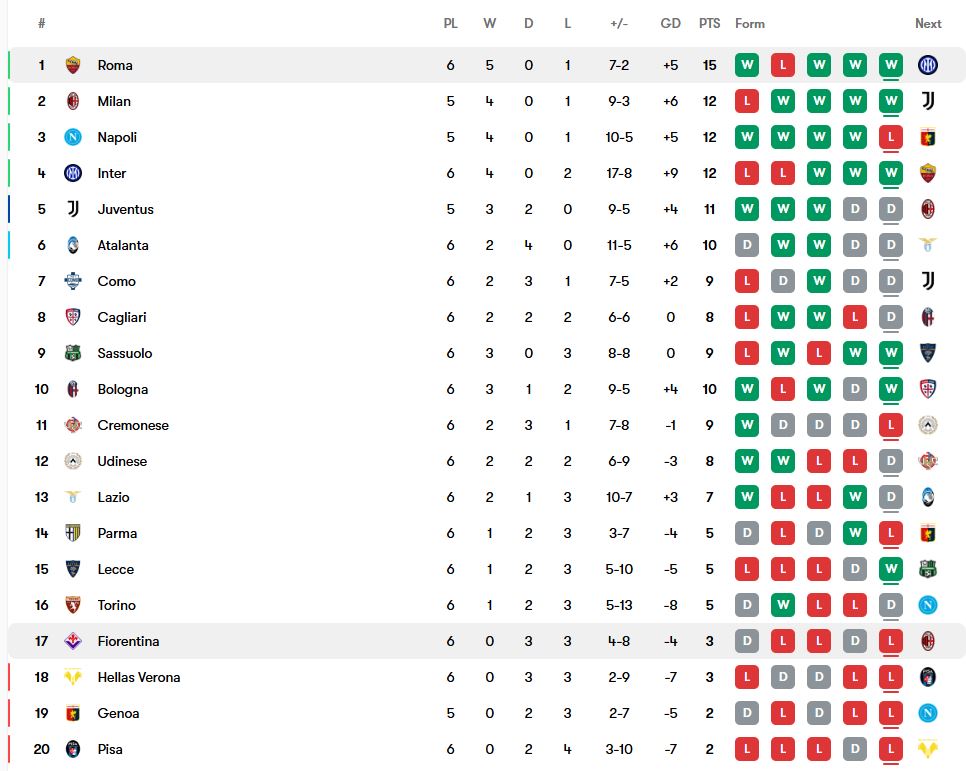Open the Atalanta team link
Image resolution: width=966 pixels, height=771 pixels.
click(x=123, y=245)
